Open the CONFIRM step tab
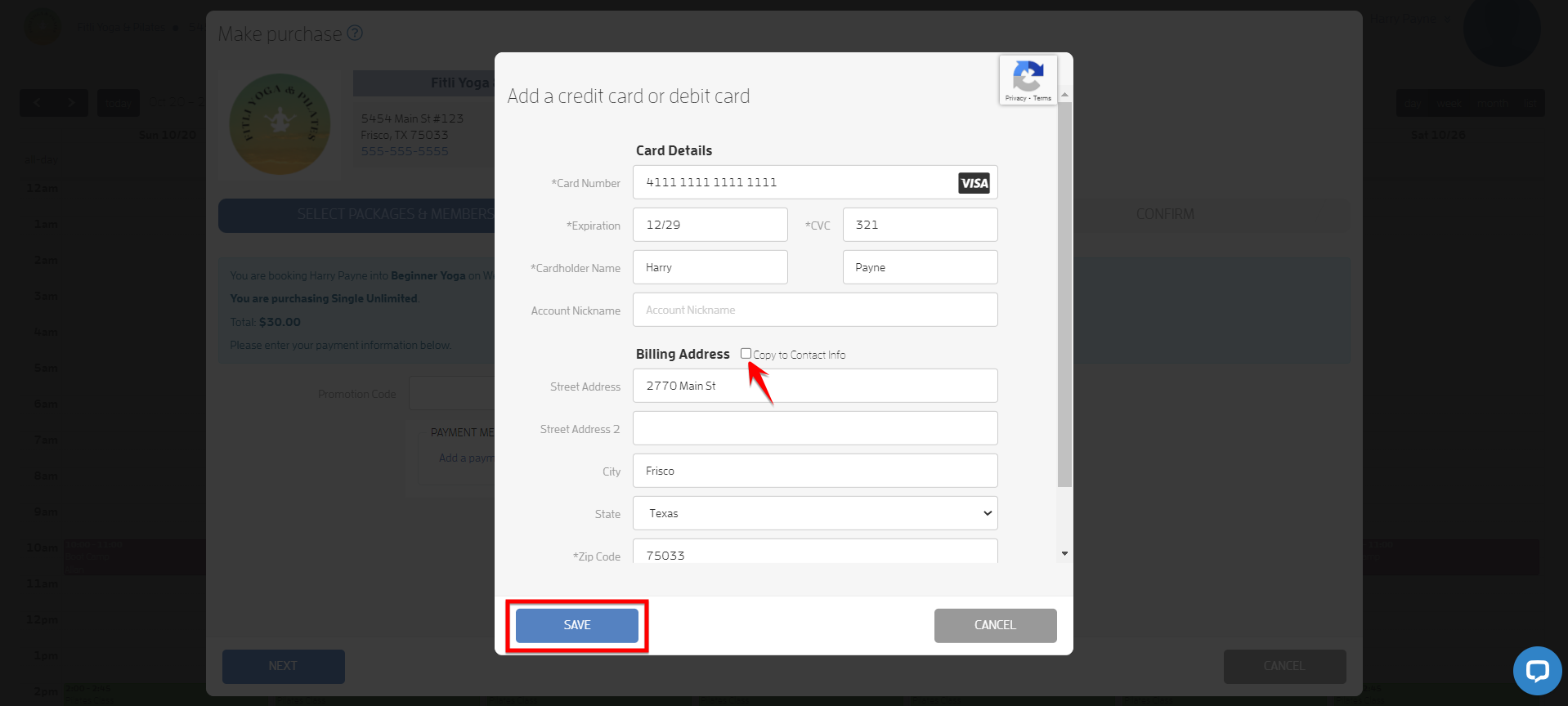Viewport: 1568px width, 706px height. click(1165, 215)
